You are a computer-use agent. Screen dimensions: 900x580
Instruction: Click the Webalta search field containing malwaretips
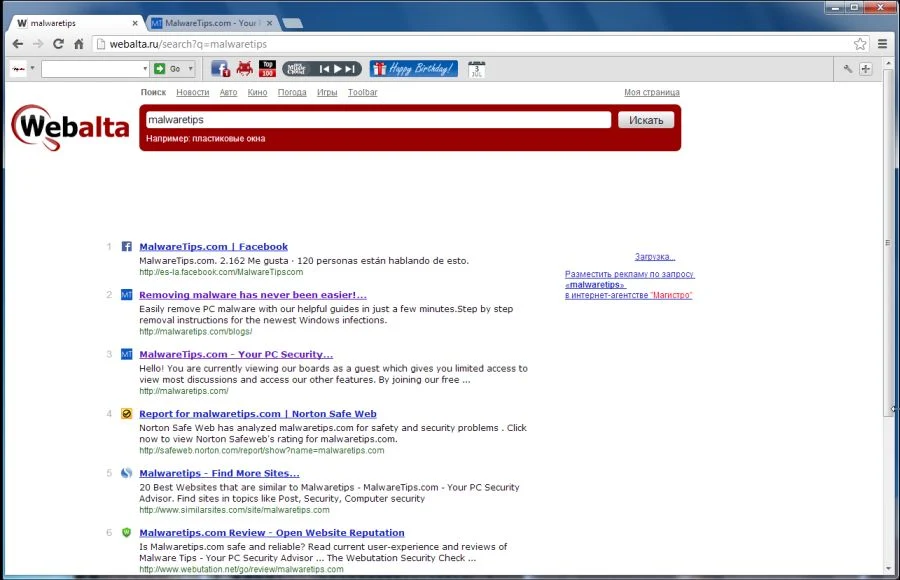379,119
